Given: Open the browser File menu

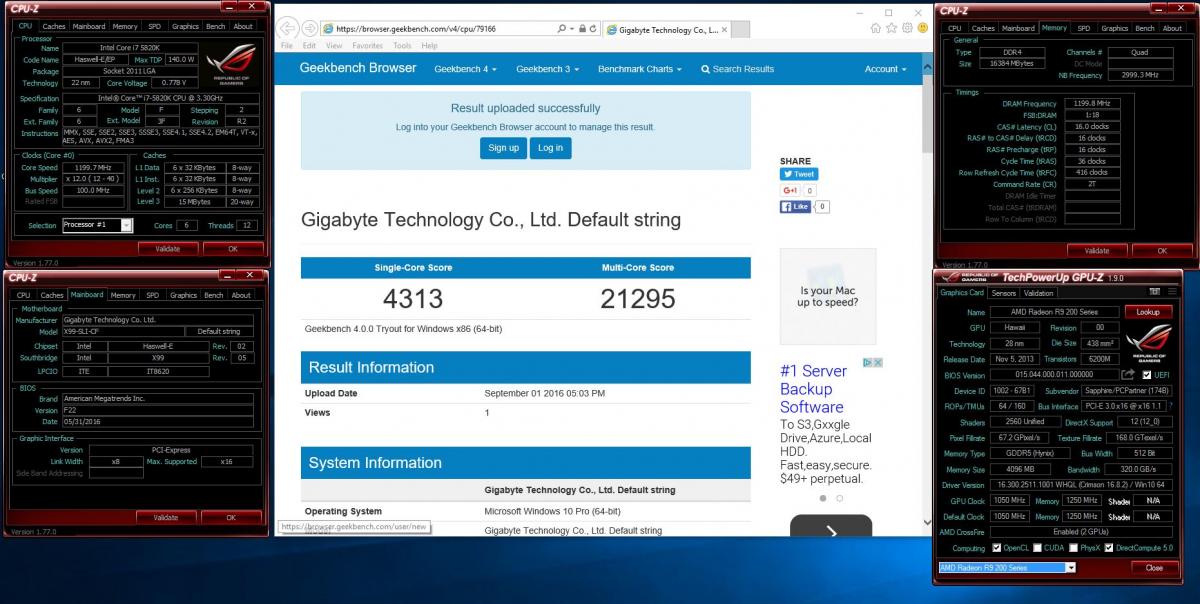Looking at the screenshot, I should [287, 46].
